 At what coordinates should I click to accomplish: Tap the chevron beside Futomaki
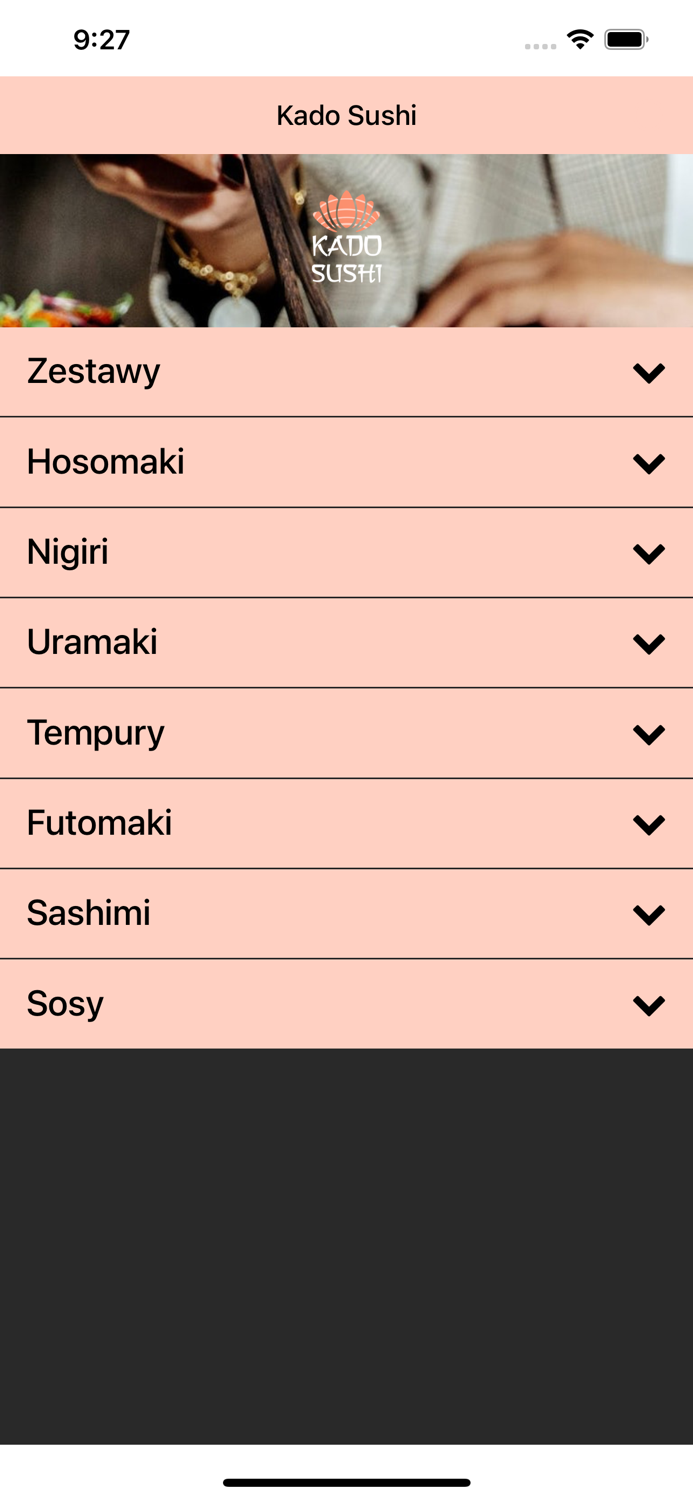tap(648, 823)
